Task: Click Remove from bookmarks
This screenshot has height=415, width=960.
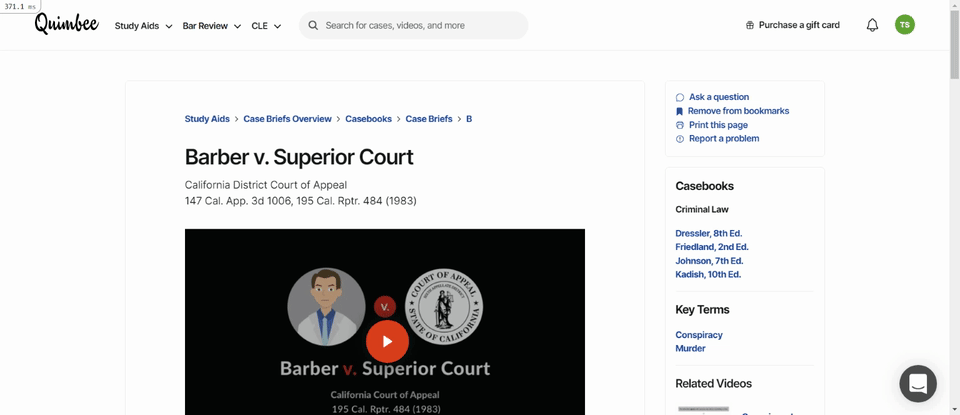Action: [738, 111]
